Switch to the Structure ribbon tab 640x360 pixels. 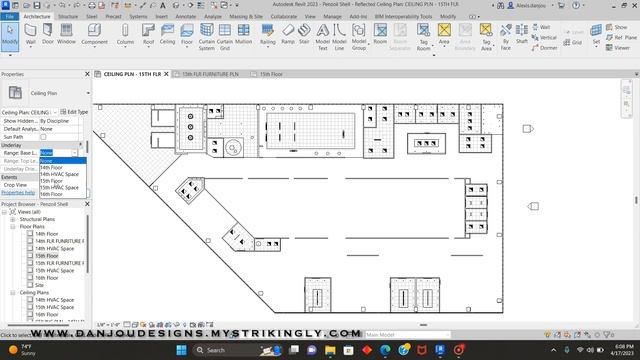pyautogui.click(x=68, y=16)
